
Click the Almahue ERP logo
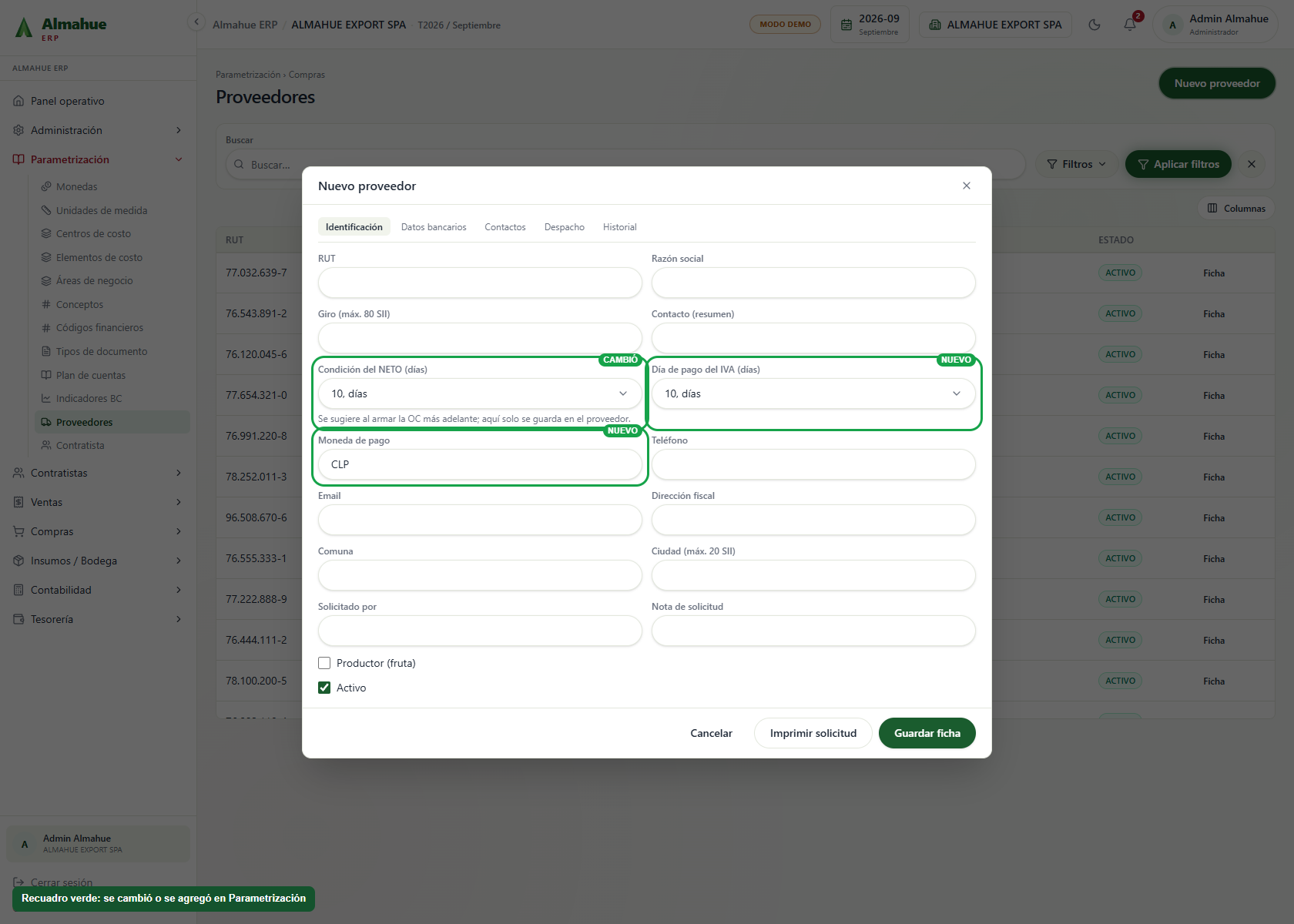62,28
